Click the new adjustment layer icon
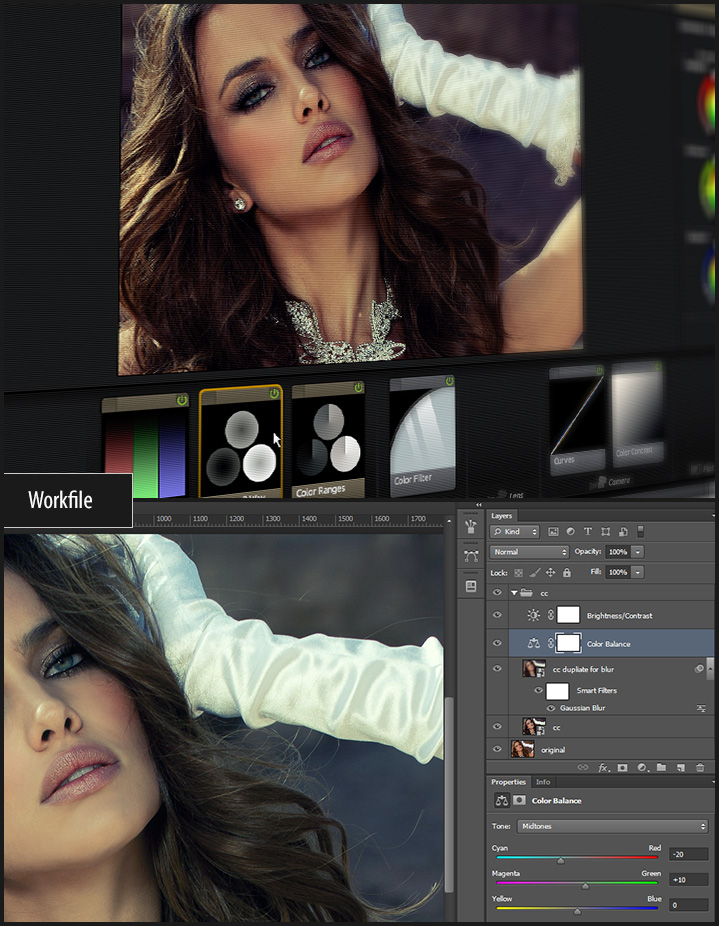This screenshot has height=926, width=719. tap(642, 767)
